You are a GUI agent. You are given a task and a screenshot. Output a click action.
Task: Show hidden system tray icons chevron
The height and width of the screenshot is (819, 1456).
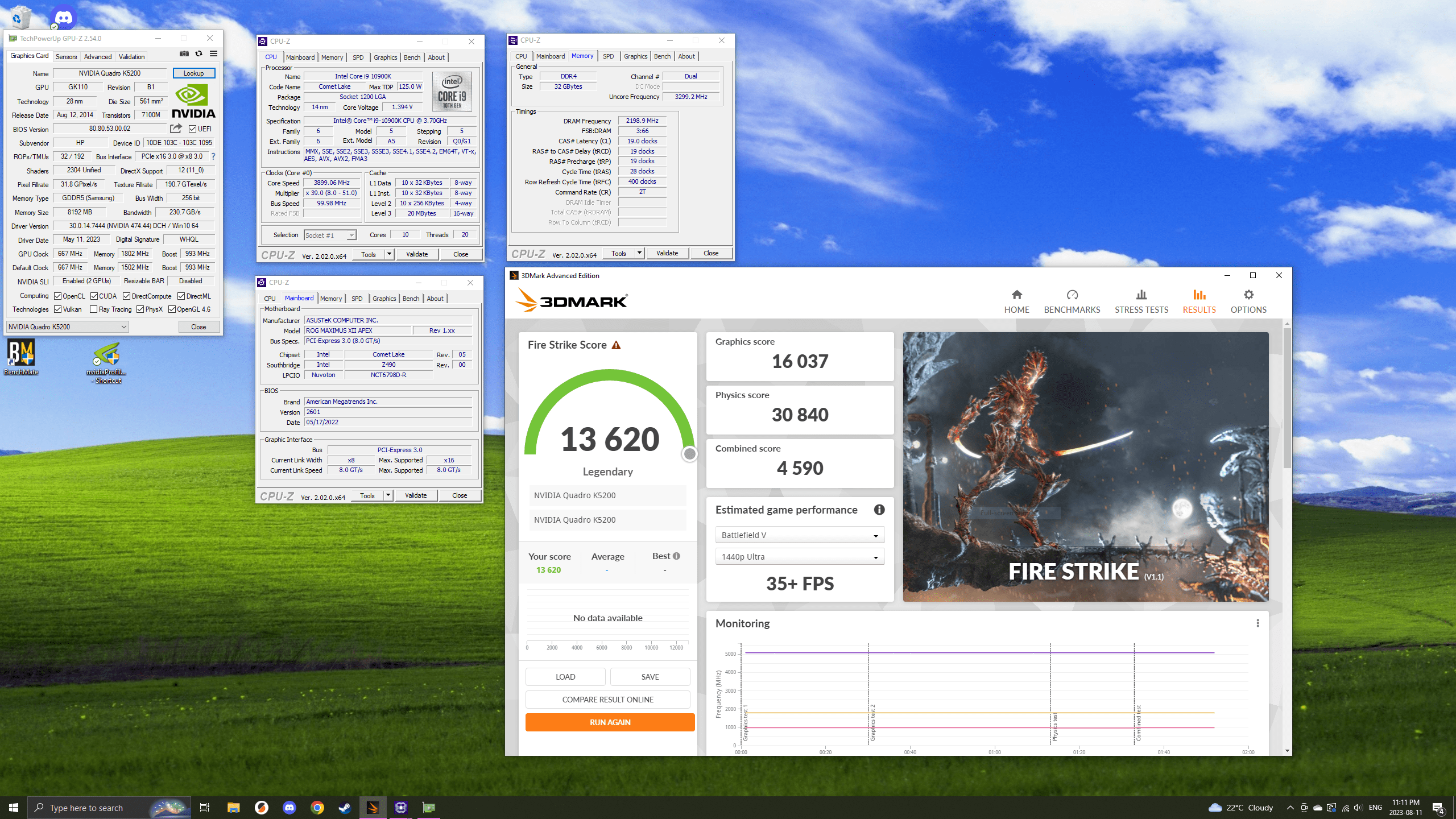(1290, 808)
